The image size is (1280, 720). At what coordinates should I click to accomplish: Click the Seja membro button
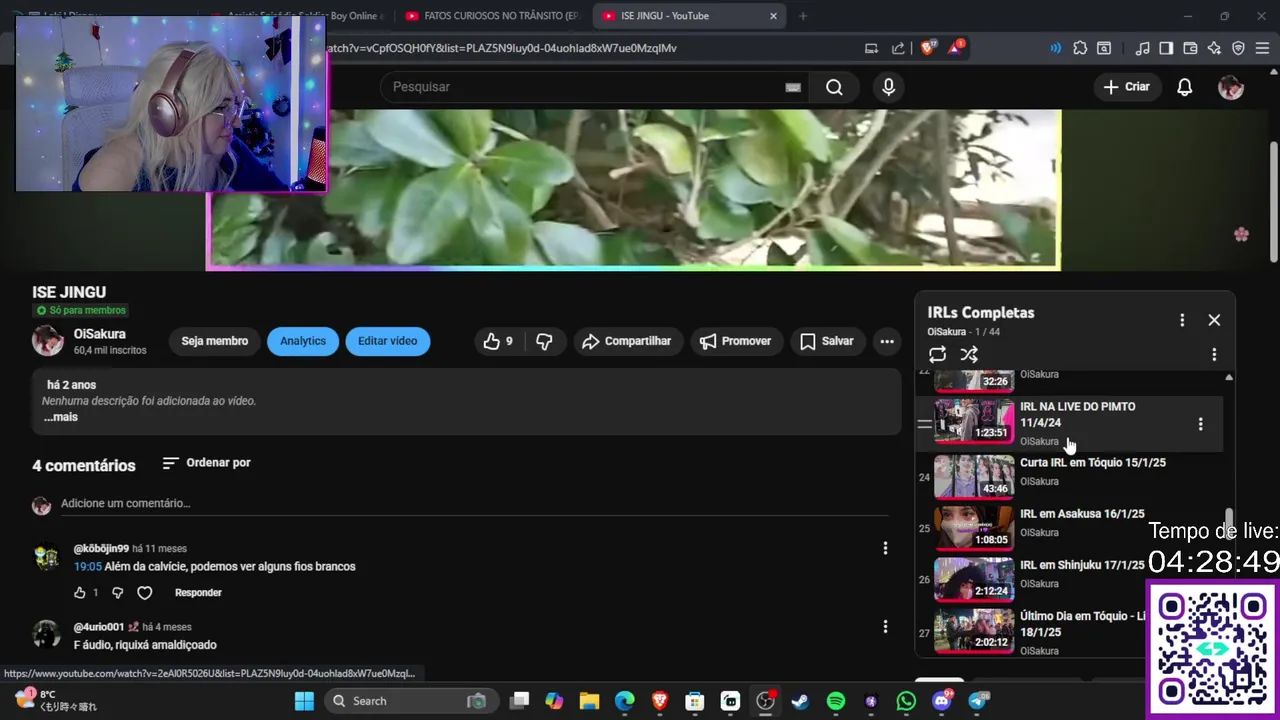tap(214, 341)
